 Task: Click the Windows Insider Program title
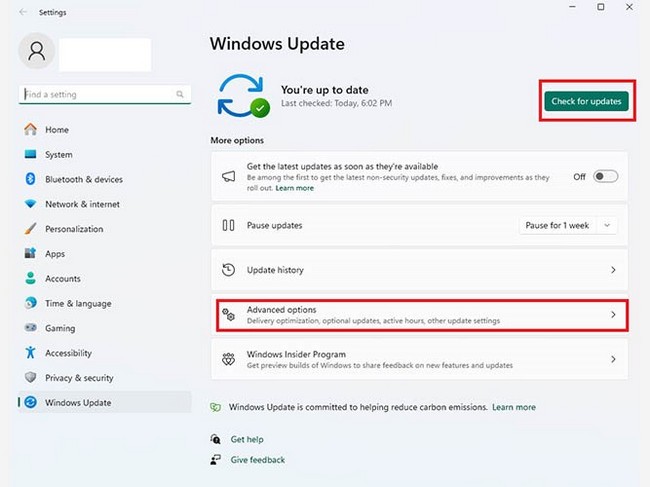tap(296, 354)
